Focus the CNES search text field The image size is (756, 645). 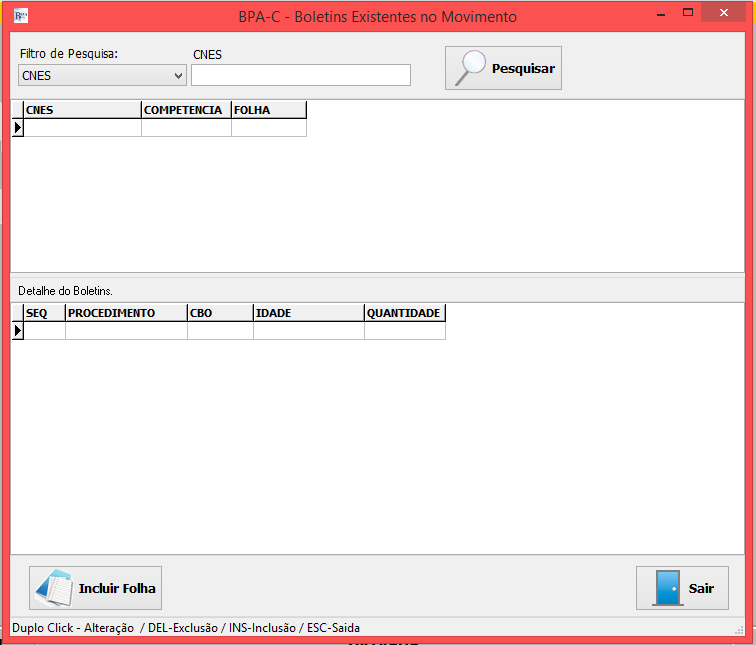pos(300,75)
